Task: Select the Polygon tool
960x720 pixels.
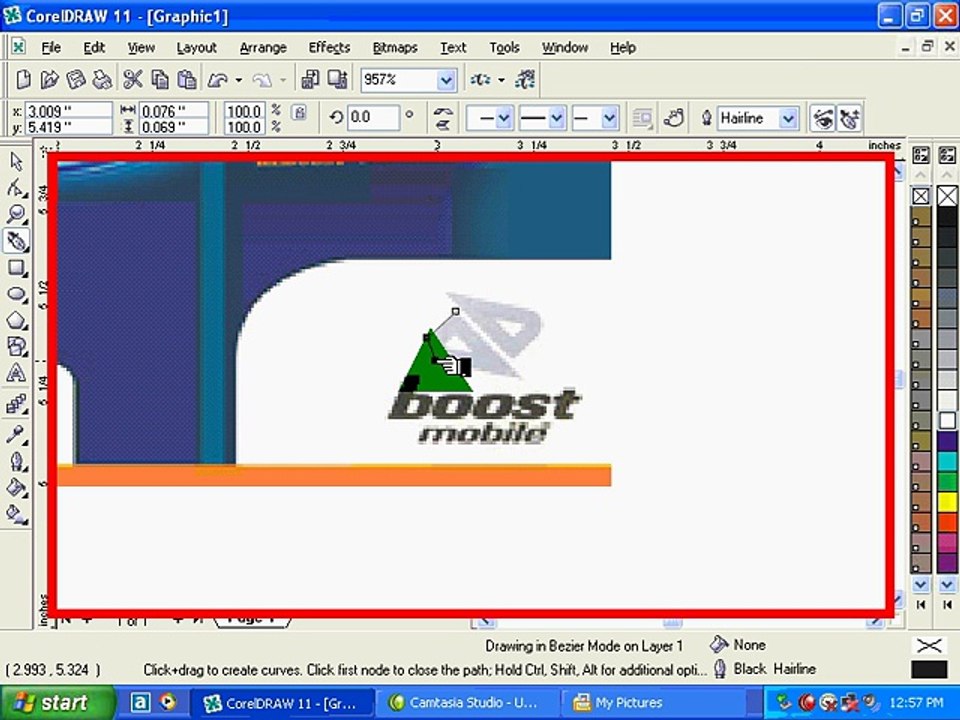Action: [x=16, y=320]
